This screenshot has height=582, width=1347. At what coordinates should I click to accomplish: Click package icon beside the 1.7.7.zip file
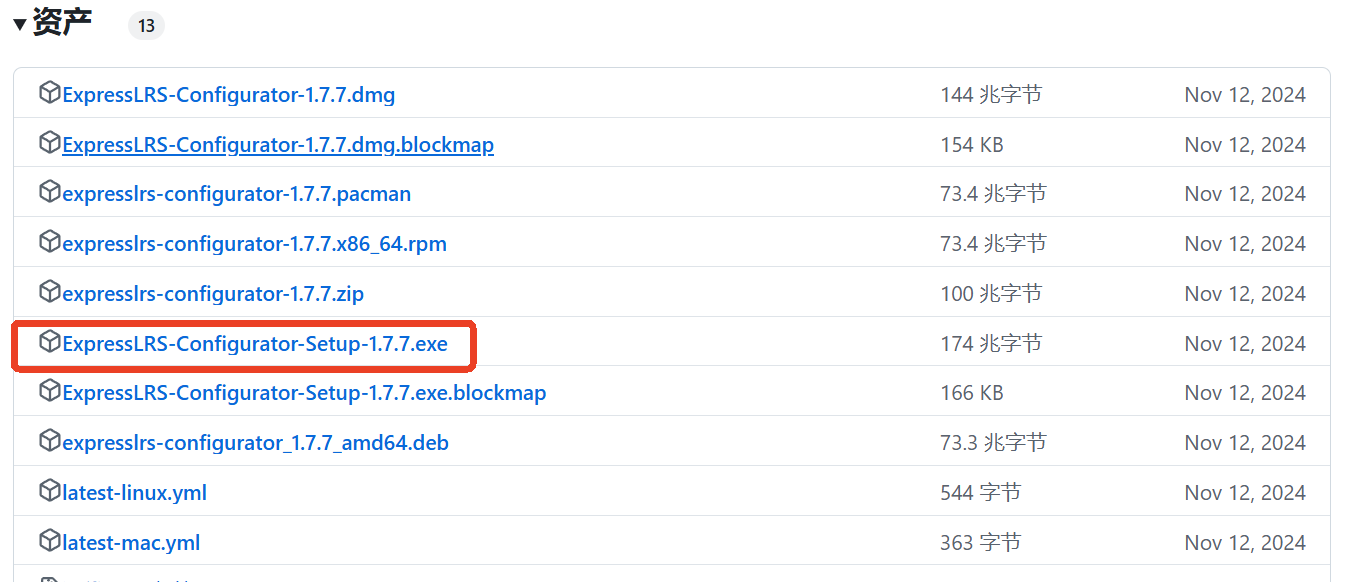(49, 292)
